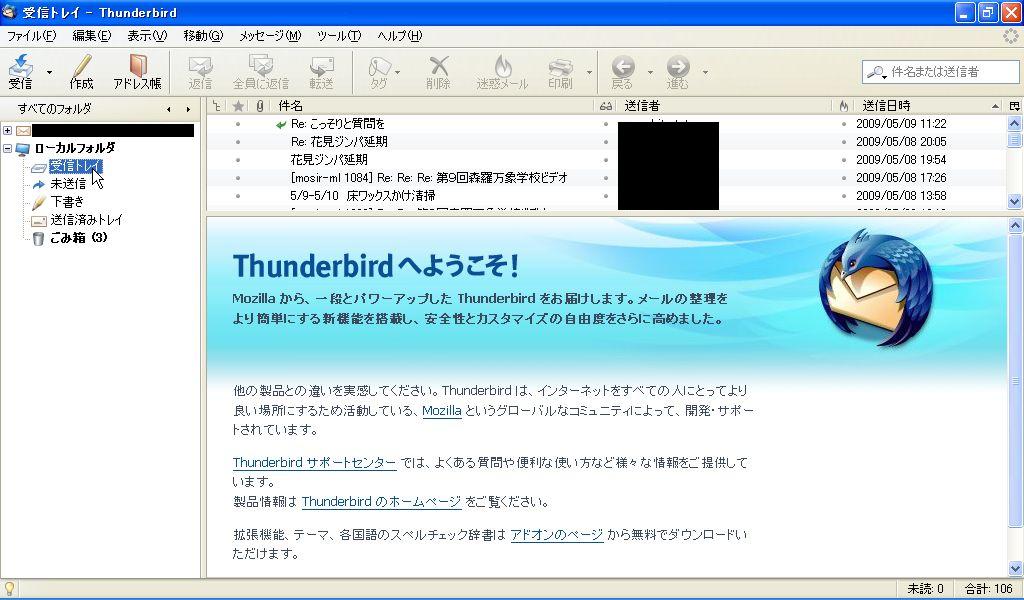Screen dimensions: 1024x600
Task: Open the アドレス帳 address book
Action: [x=137, y=71]
